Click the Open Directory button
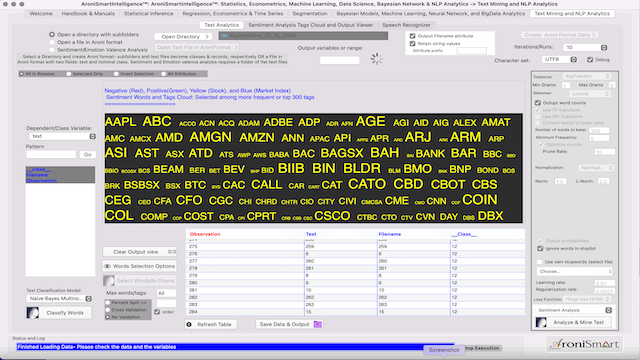This screenshot has height=360, width=640. tap(184, 37)
